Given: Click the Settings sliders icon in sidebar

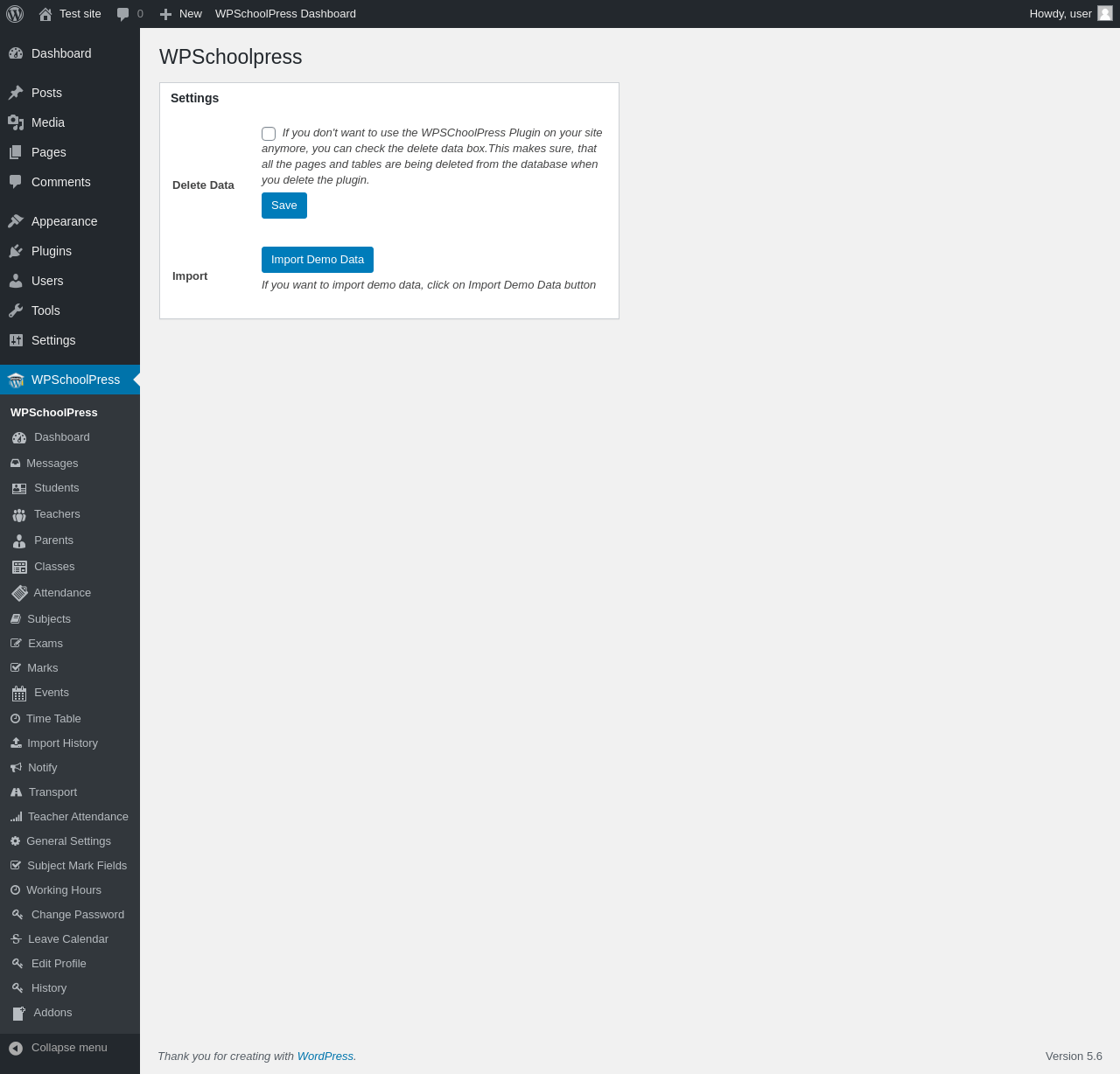Looking at the screenshot, I should coord(16,340).
